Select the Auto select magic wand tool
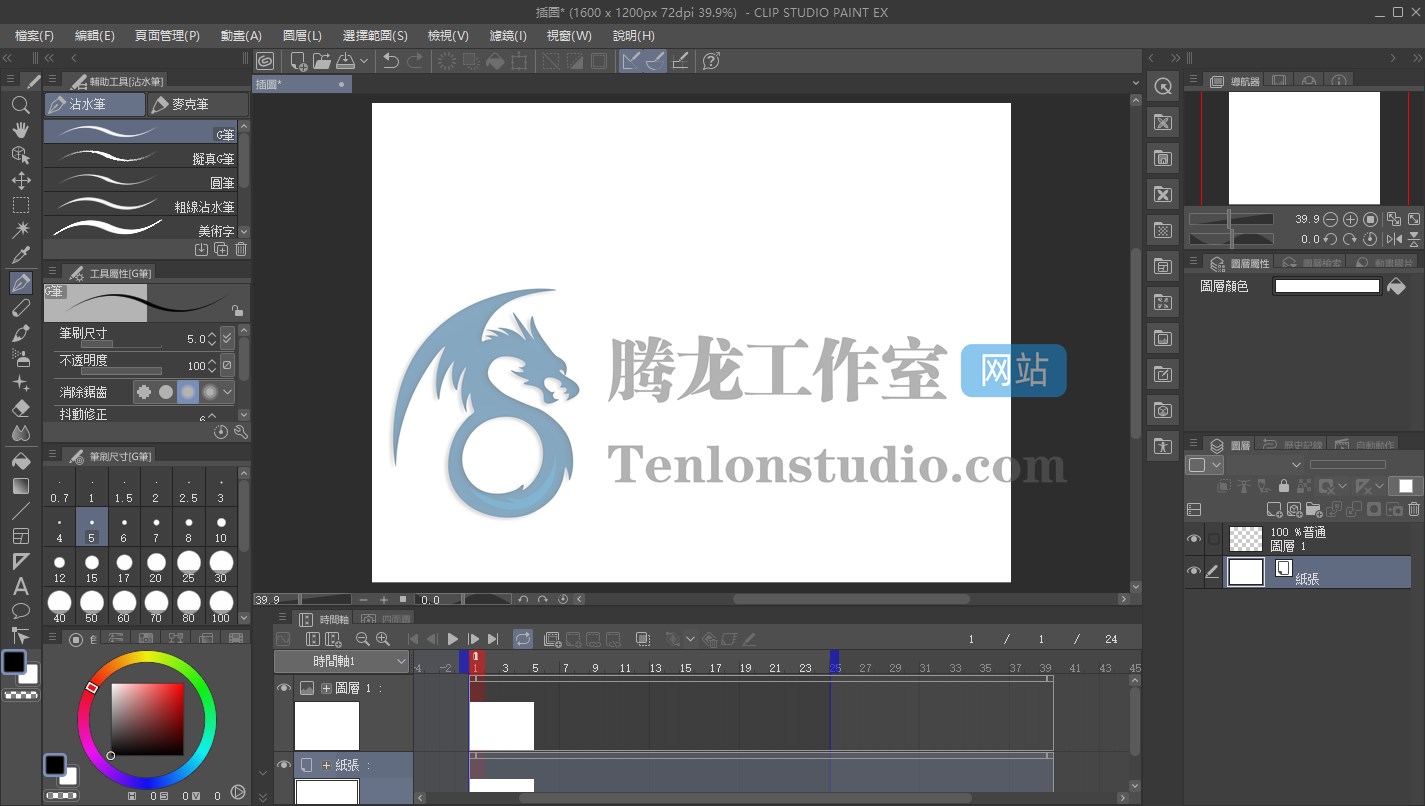This screenshot has width=1425, height=806. point(20,230)
